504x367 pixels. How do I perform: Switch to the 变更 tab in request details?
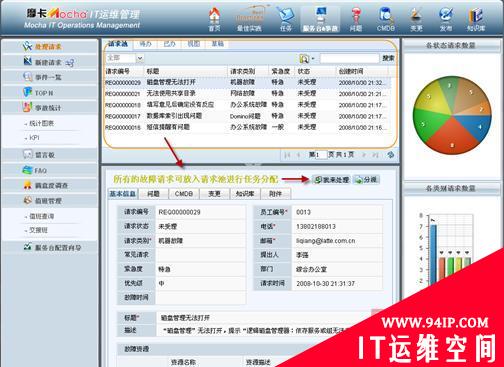click(x=214, y=194)
